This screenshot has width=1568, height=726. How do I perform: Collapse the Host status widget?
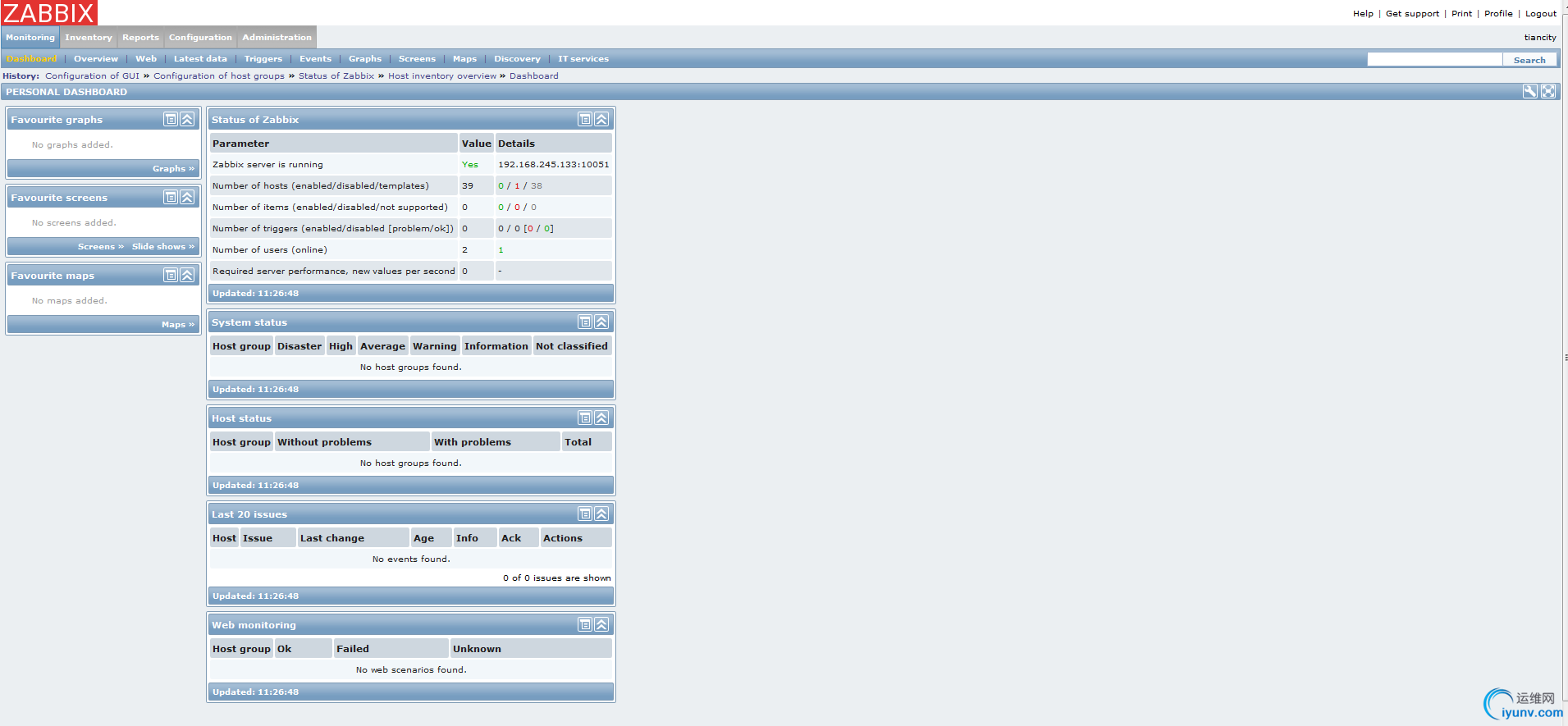pos(602,418)
